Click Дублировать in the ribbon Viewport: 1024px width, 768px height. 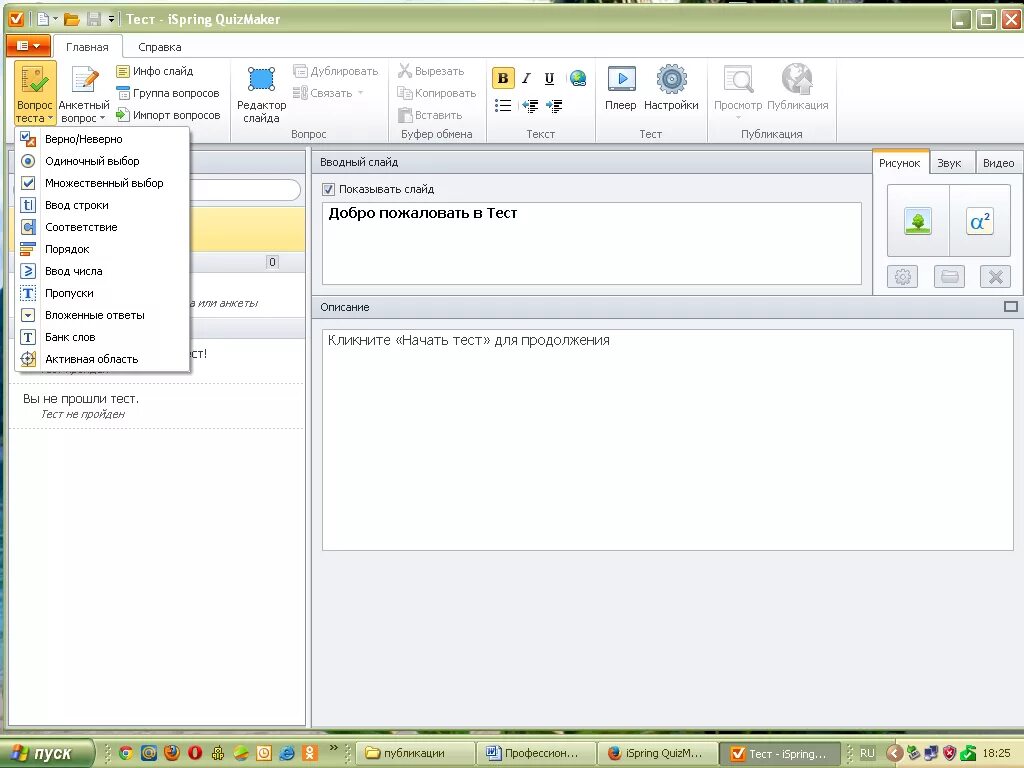click(x=336, y=71)
